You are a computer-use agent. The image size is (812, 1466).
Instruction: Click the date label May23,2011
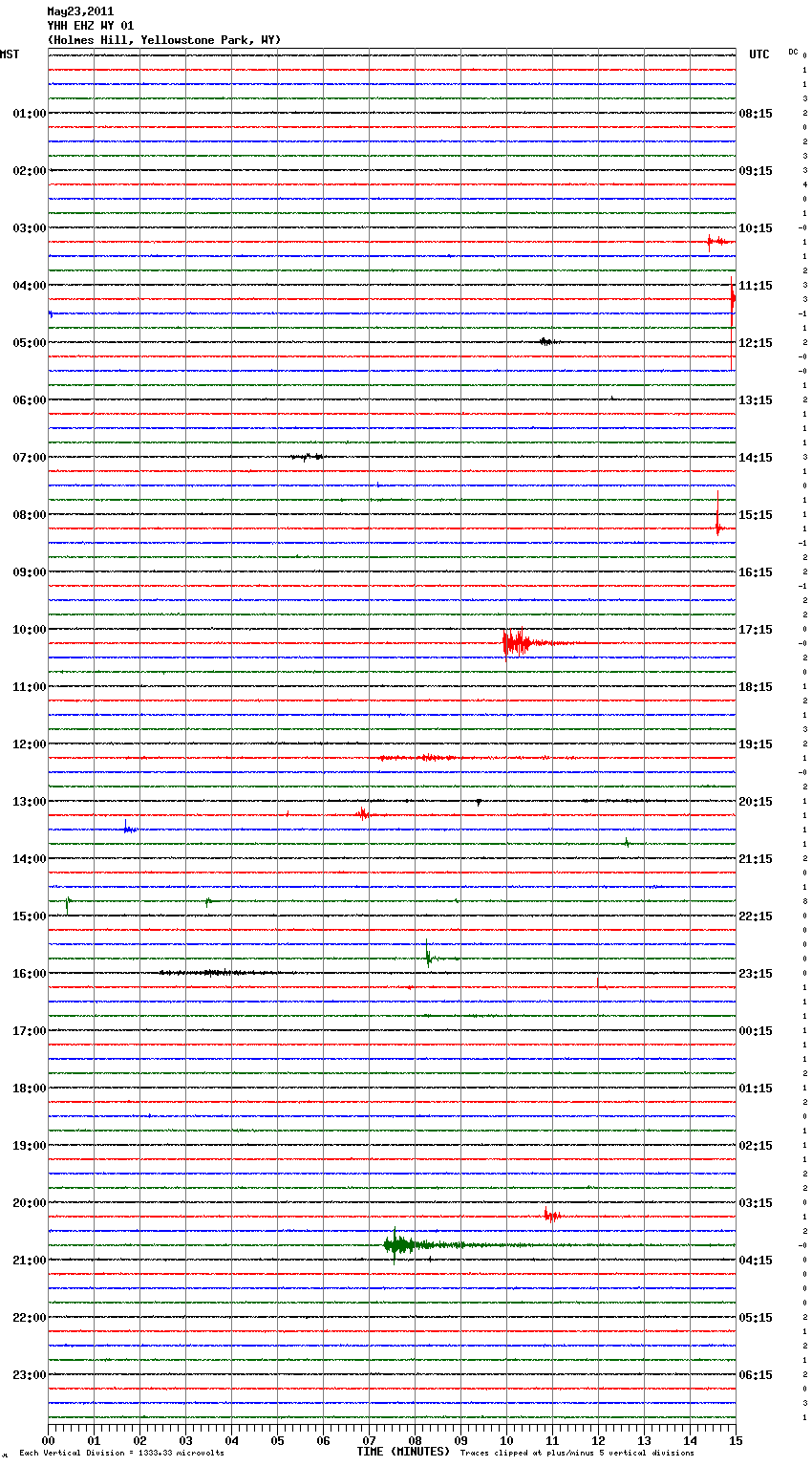(80, 11)
